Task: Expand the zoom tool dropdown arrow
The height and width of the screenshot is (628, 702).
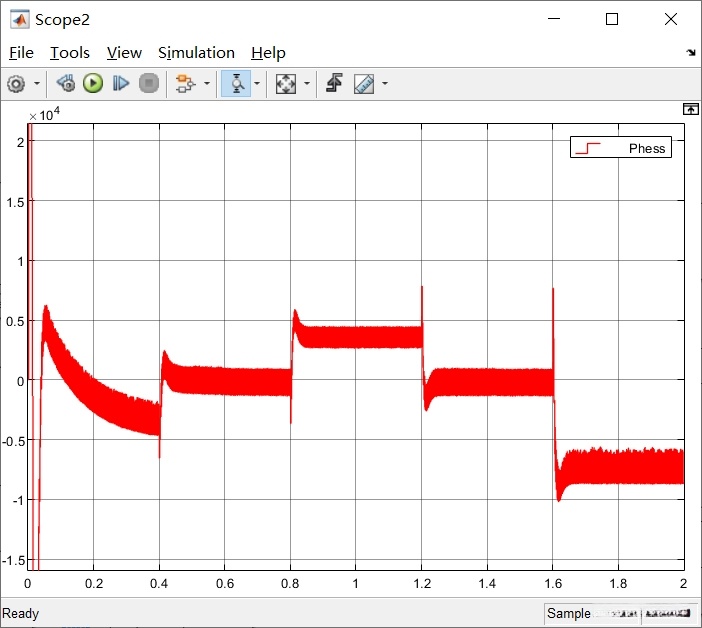Action: click(257, 83)
